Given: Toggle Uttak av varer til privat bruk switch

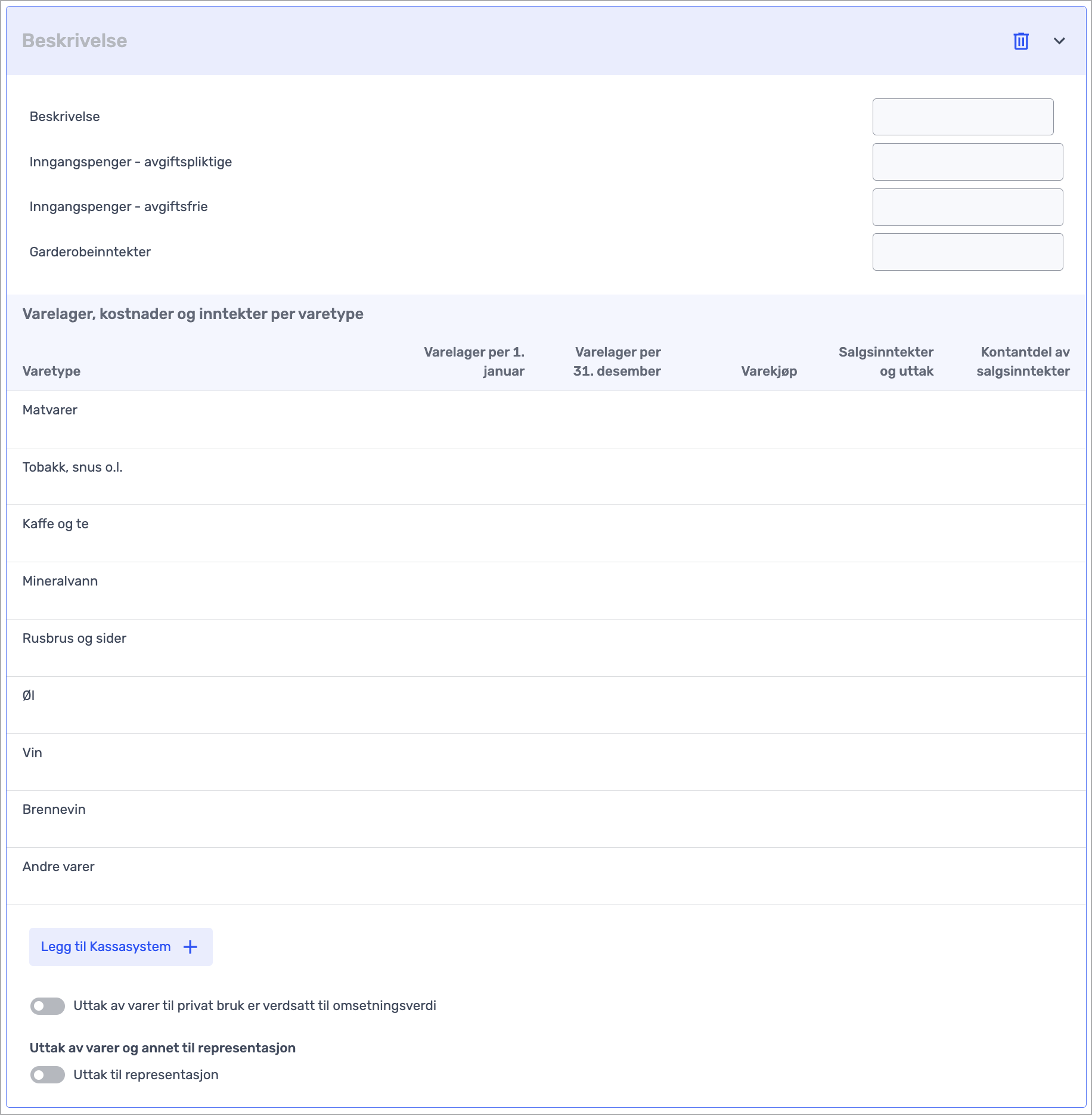Looking at the screenshot, I should 48,1006.
